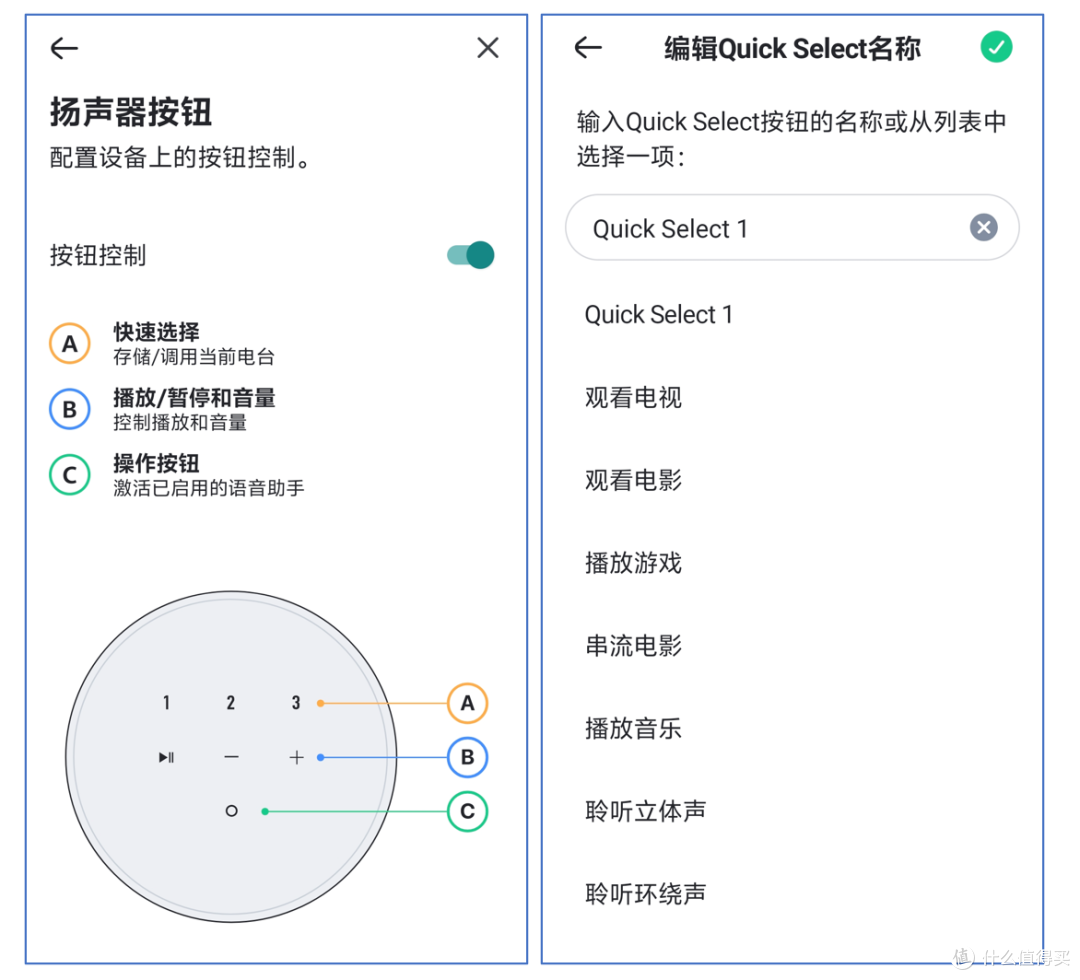
Task: Tap preset button 1 on the speaker diagram
Action: 166,702
